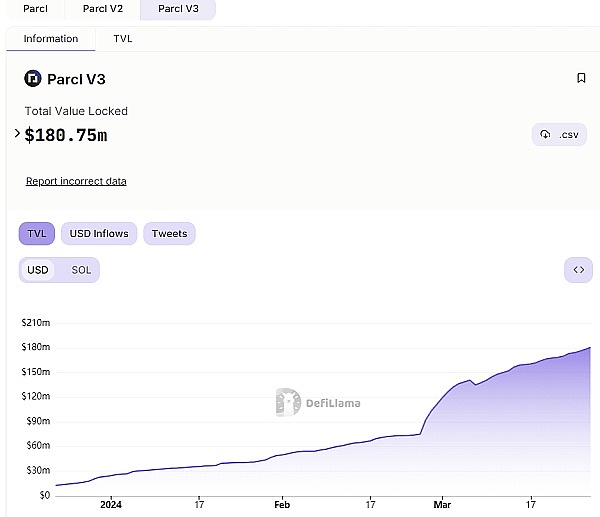Click the download icon in .csv button

[545, 135]
